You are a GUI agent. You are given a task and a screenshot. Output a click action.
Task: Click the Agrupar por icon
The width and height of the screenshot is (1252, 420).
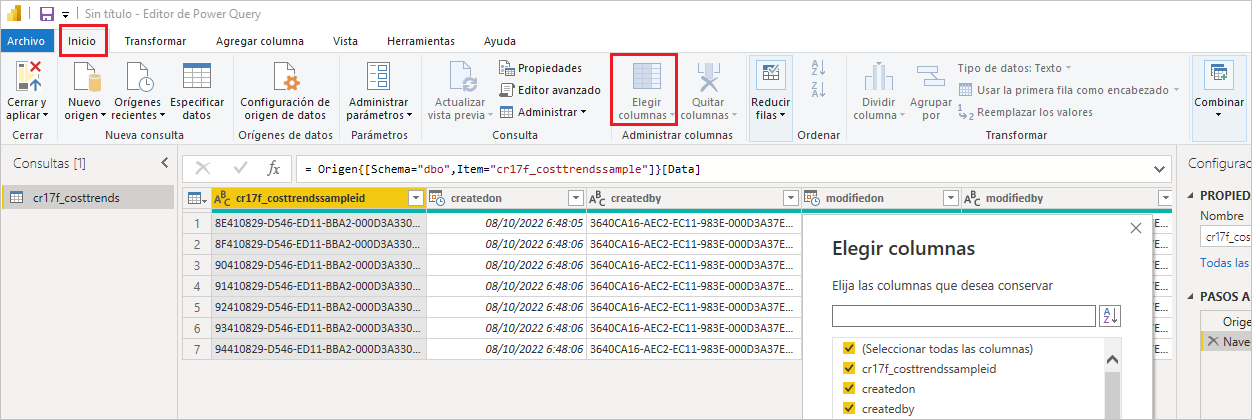click(x=930, y=77)
